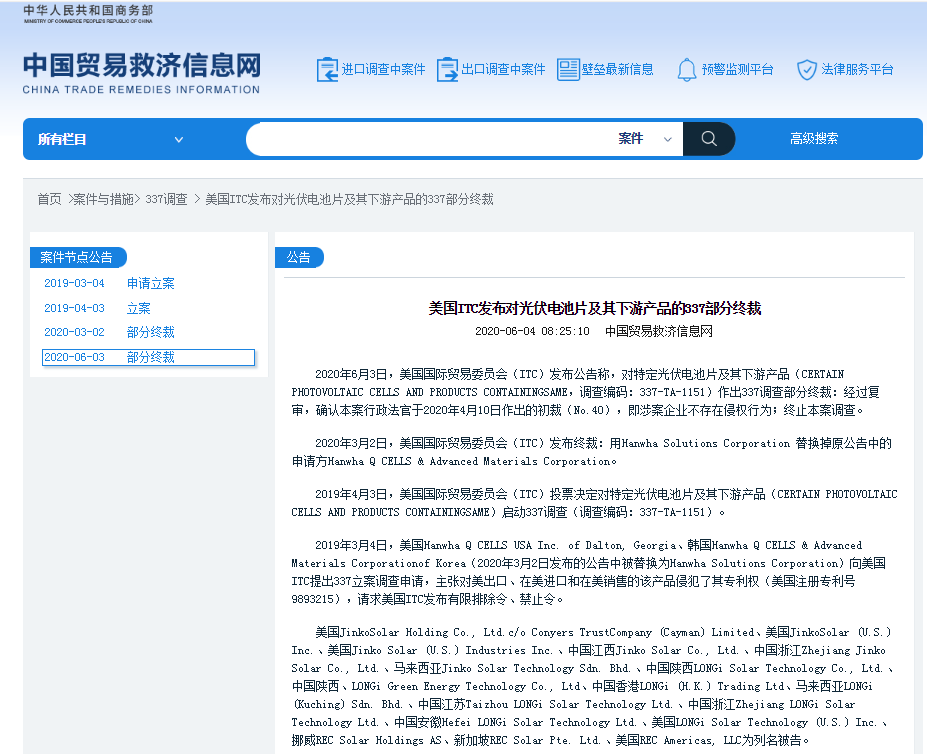Go to 首页 in breadcrumb
Viewport: 927px width, 754px height.
point(50,199)
